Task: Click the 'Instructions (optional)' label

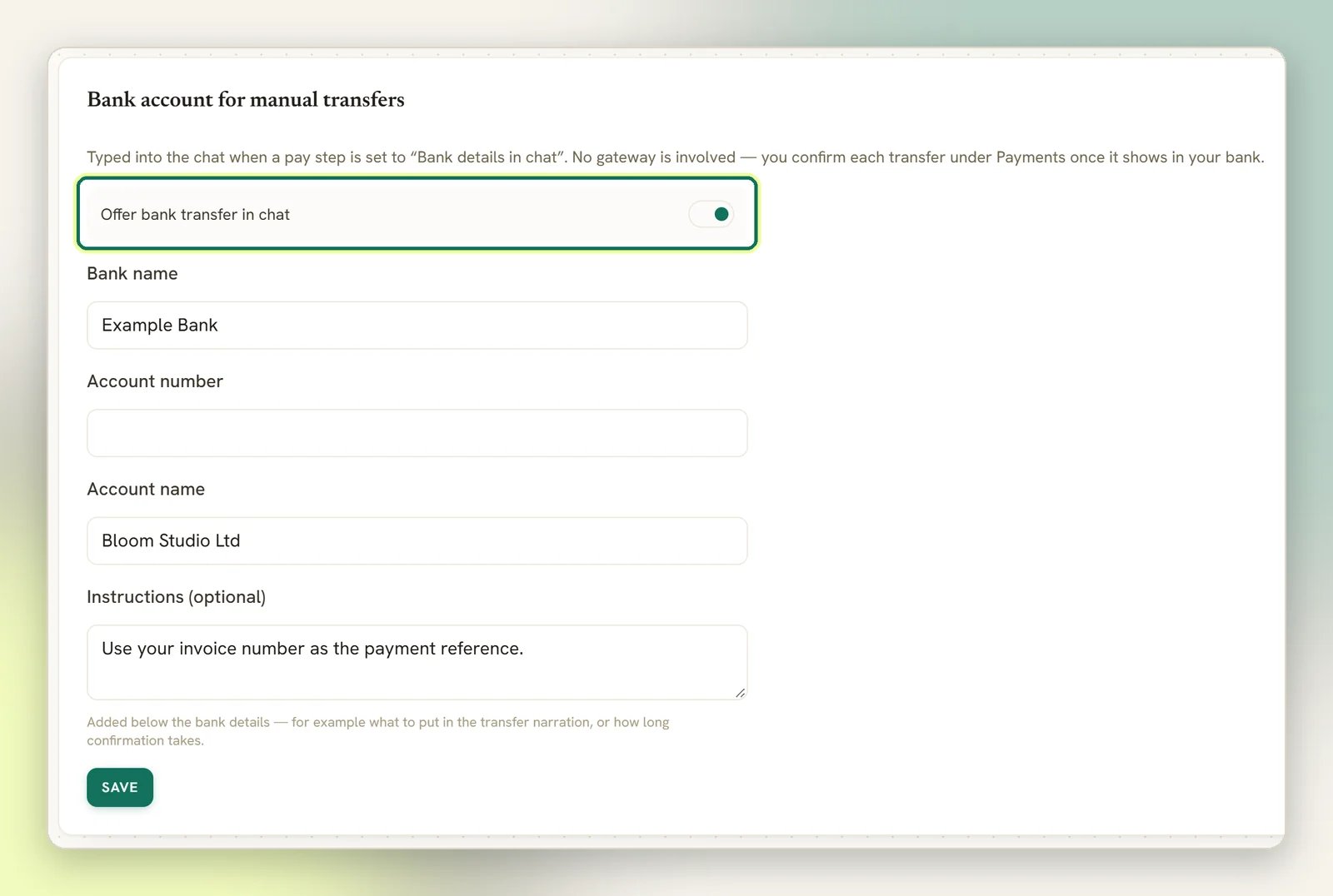Action: point(176,597)
